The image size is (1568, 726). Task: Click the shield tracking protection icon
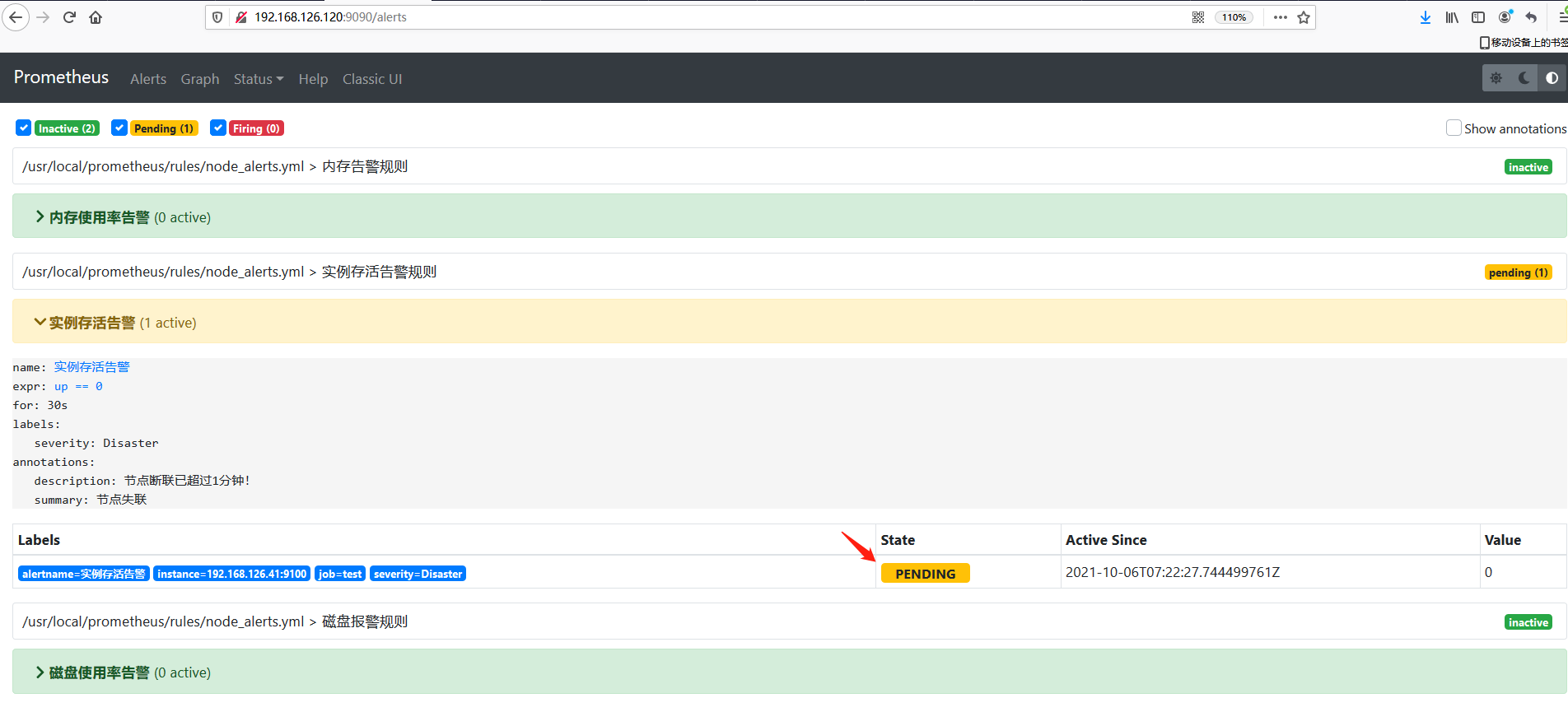pyautogui.click(x=217, y=17)
